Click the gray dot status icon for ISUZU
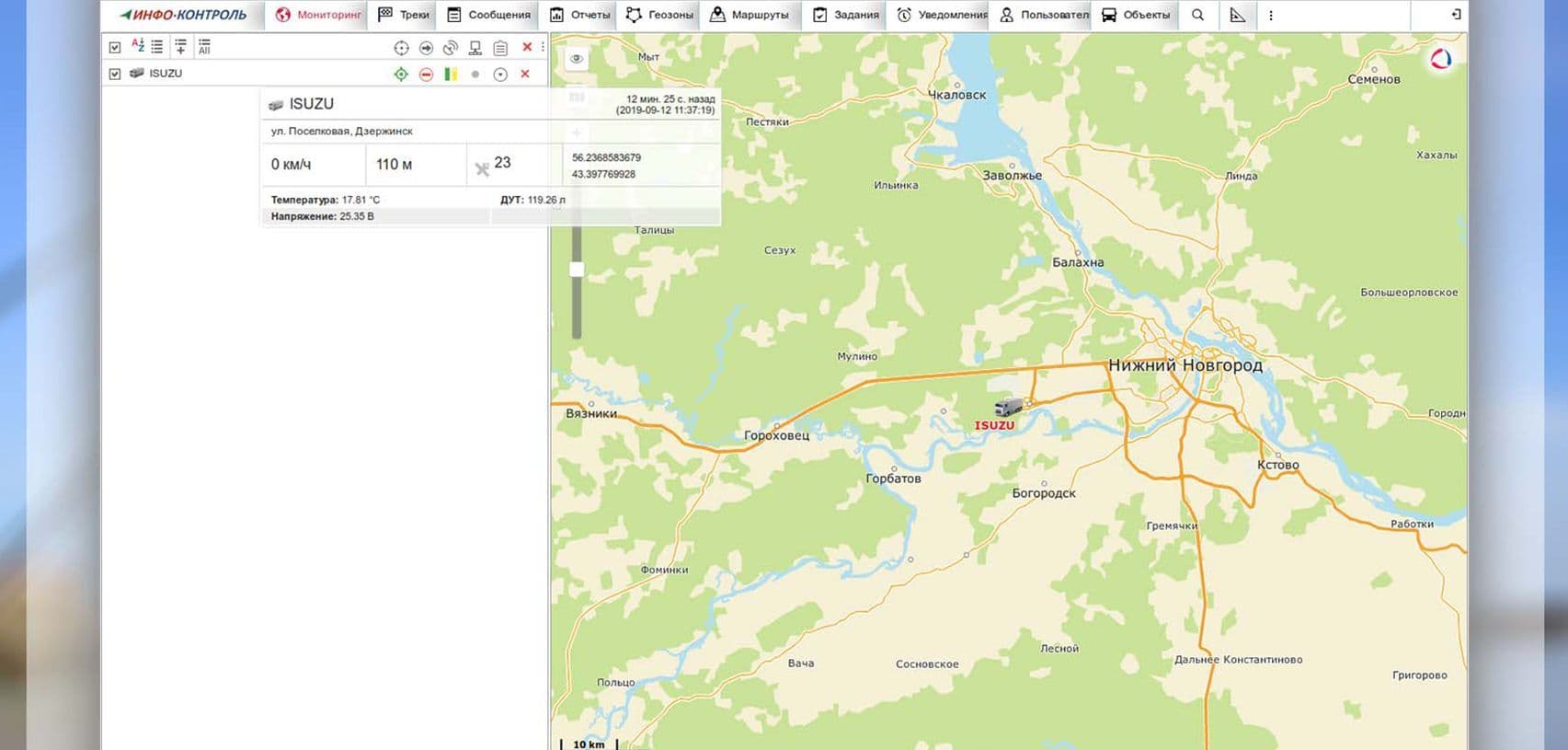The height and width of the screenshot is (750, 1568). 475,75
